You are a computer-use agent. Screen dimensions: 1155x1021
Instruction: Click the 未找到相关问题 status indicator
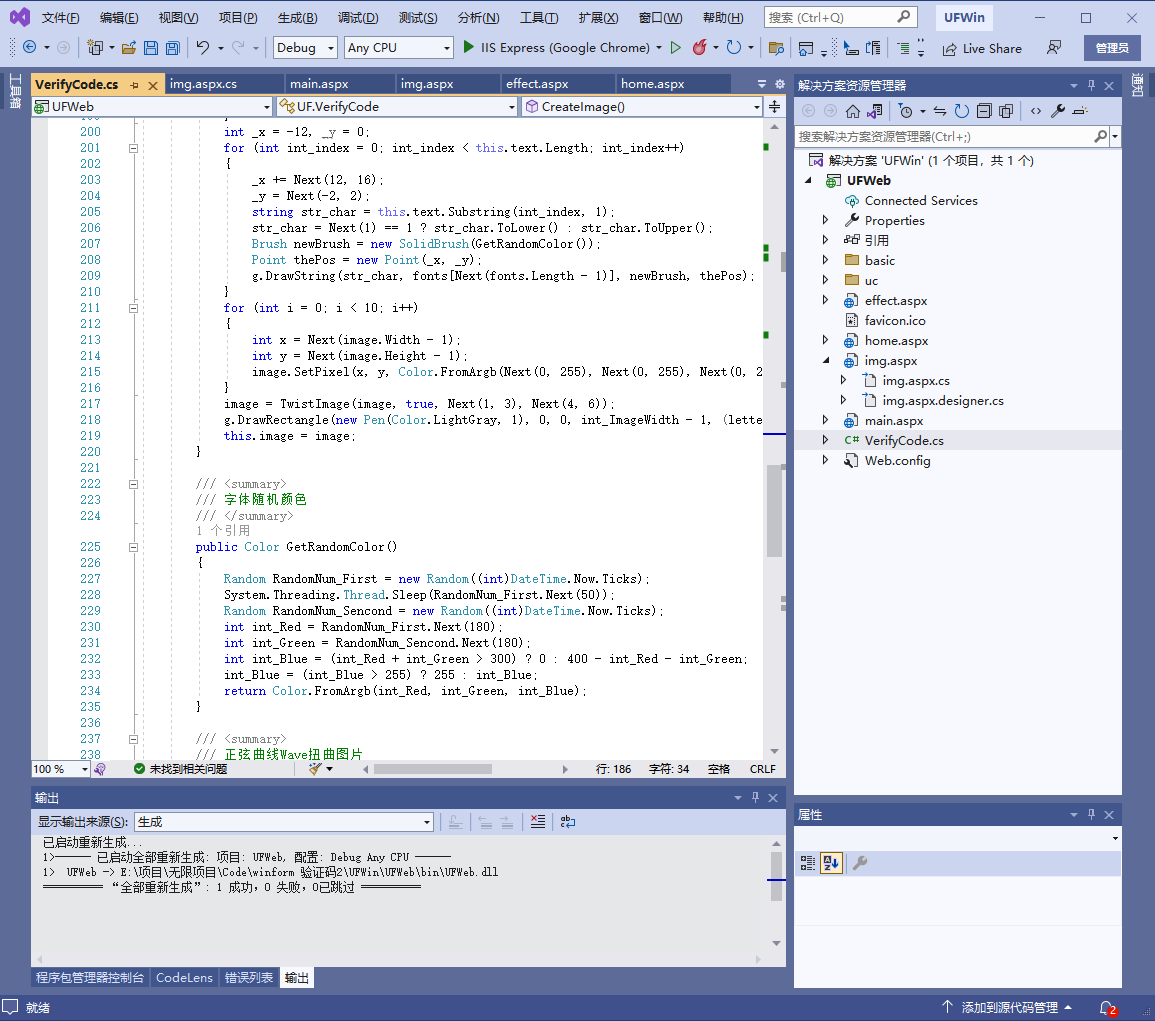(180, 769)
